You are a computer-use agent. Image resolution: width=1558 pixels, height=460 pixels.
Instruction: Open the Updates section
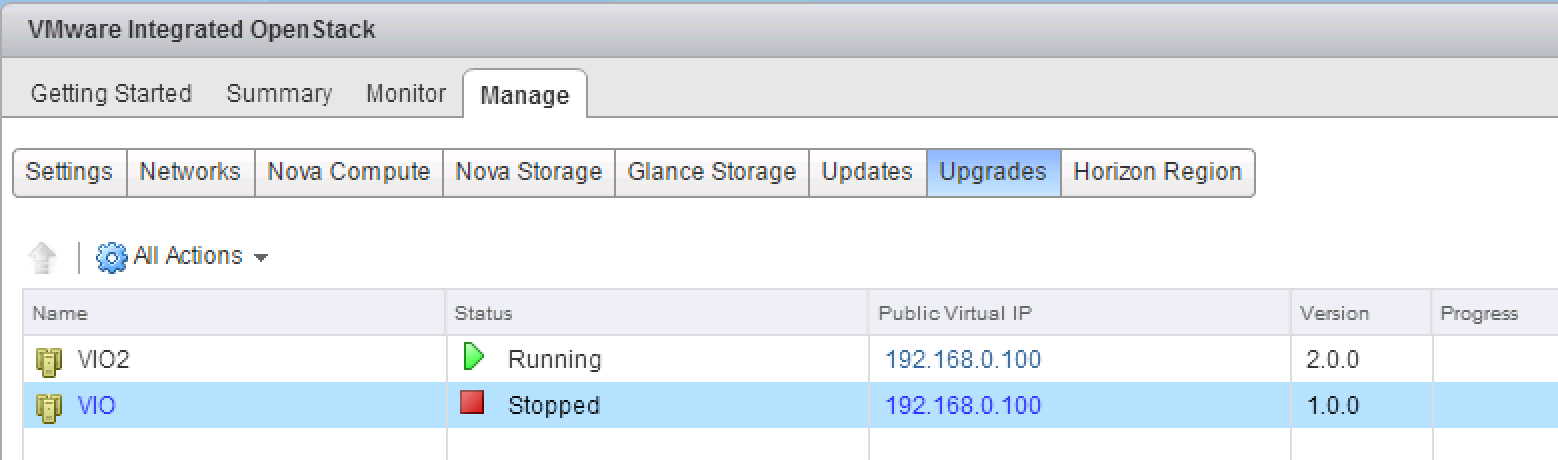[x=867, y=172]
